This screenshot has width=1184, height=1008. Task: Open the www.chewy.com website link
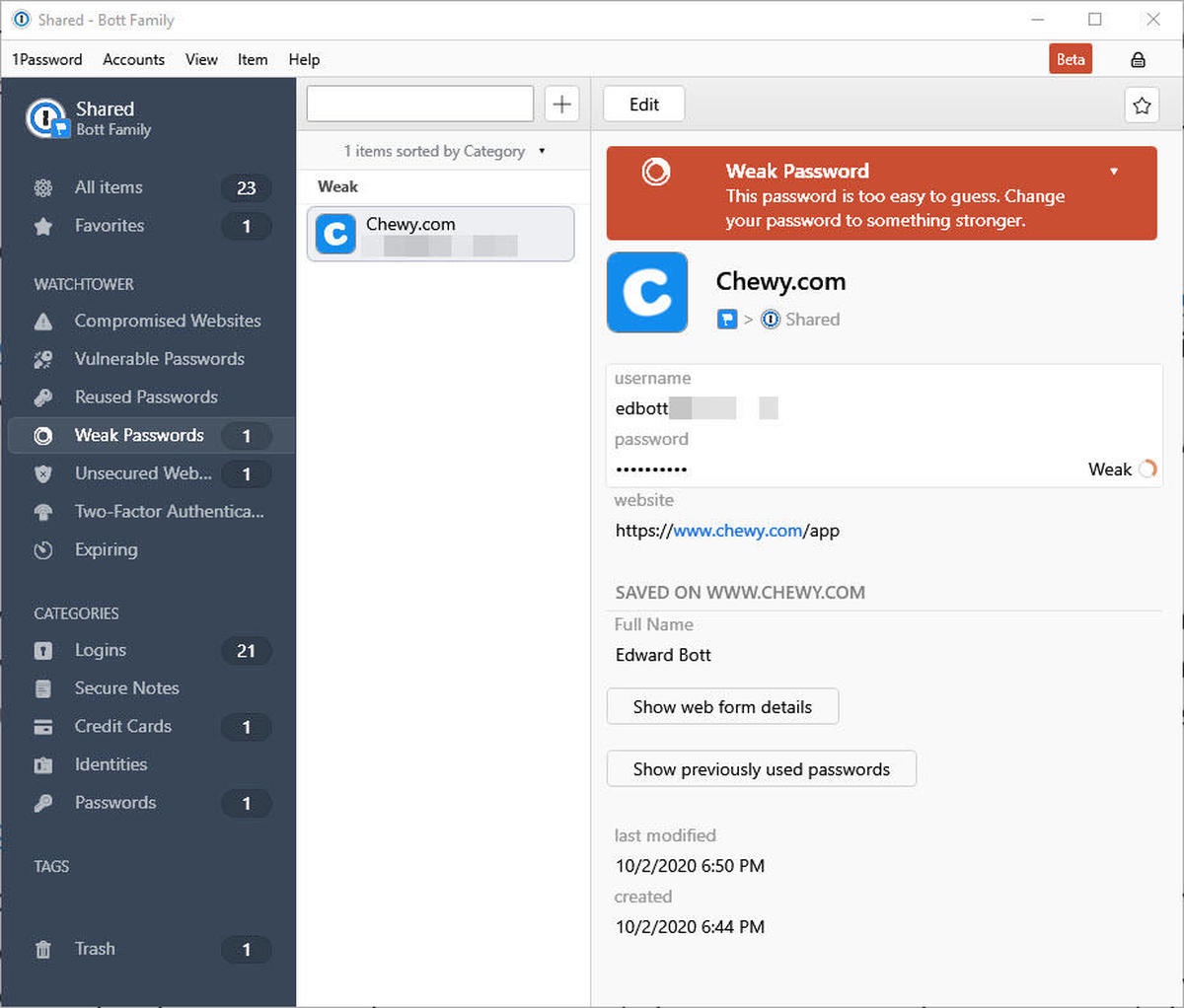click(737, 531)
